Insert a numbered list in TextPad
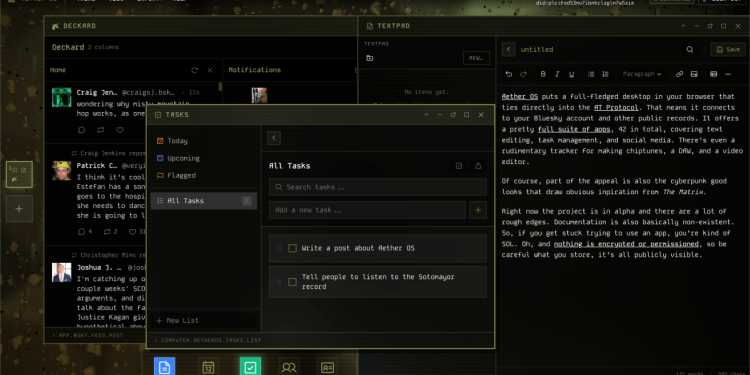This screenshot has height=375, width=750. click(x=606, y=74)
